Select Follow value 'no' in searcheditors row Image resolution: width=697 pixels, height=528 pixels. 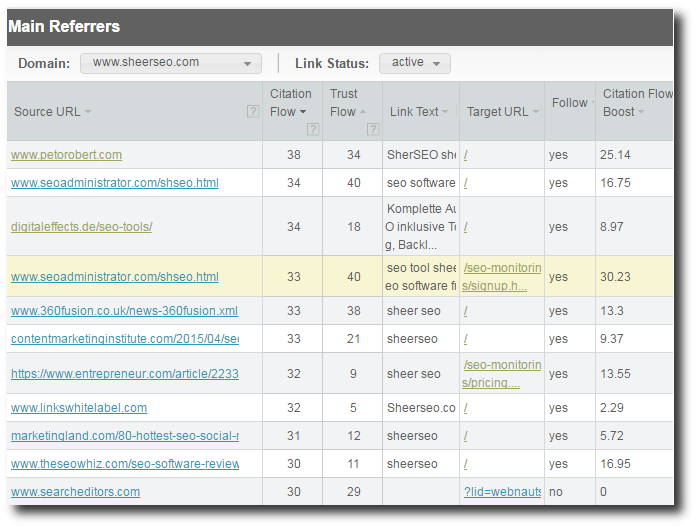tap(556, 492)
